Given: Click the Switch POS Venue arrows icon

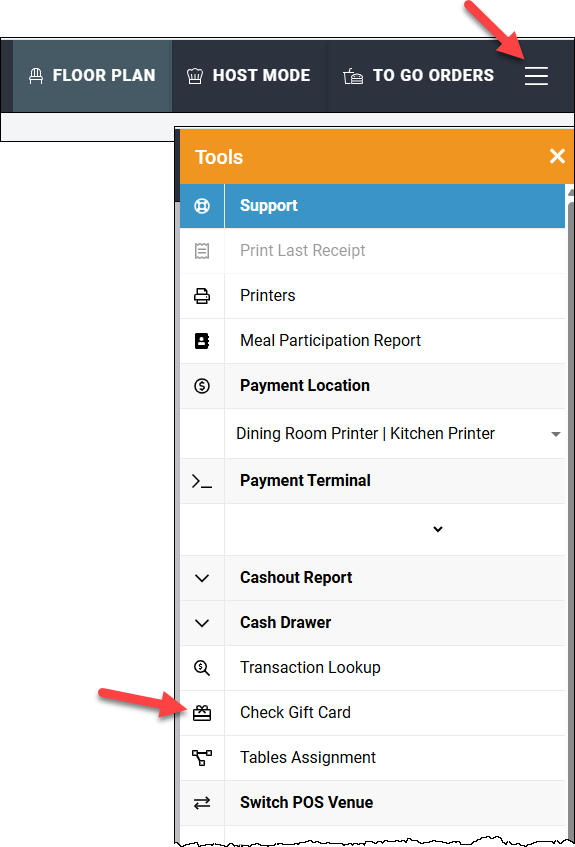Looking at the screenshot, I should coord(202,803).
